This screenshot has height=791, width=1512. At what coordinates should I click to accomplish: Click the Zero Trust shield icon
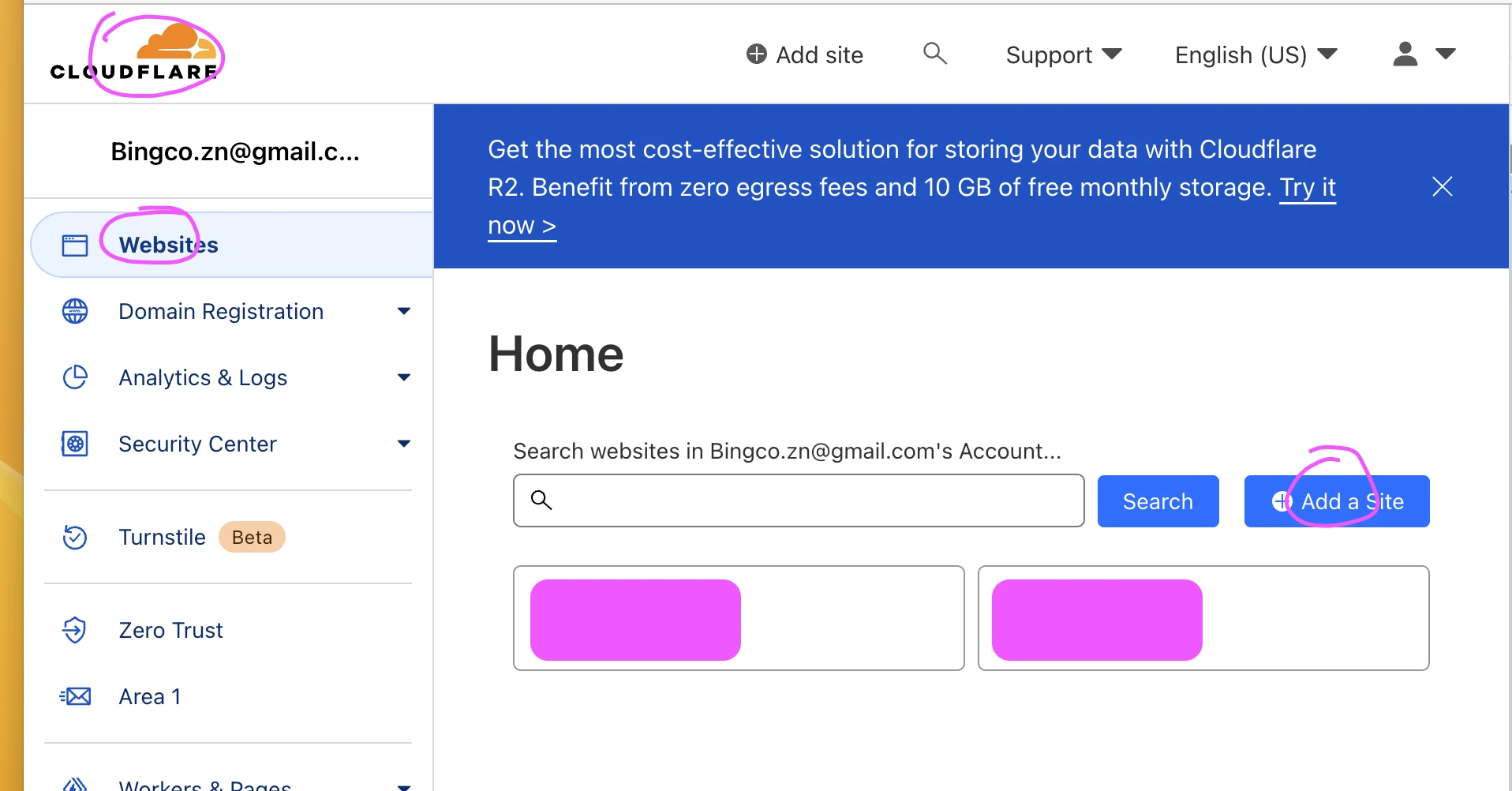pyautogui.click(x=75, y=630)
